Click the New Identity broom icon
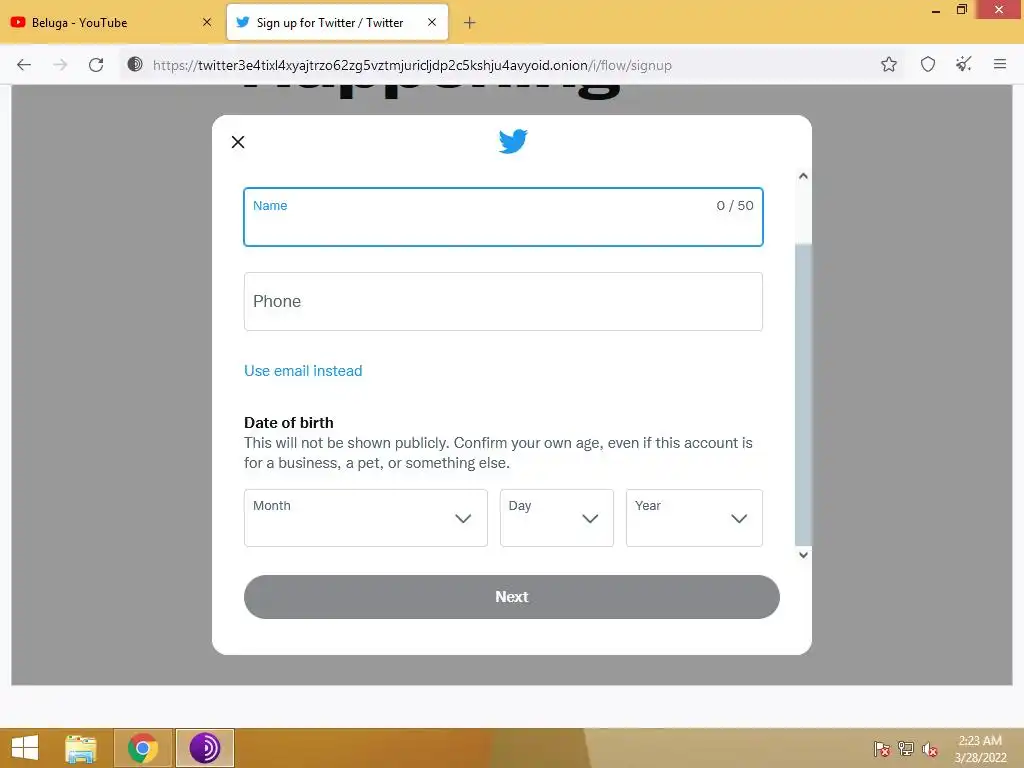Image resolution: width=1024 pixels, height=768 pixels. pyautogui.click(x=964, y=64)
